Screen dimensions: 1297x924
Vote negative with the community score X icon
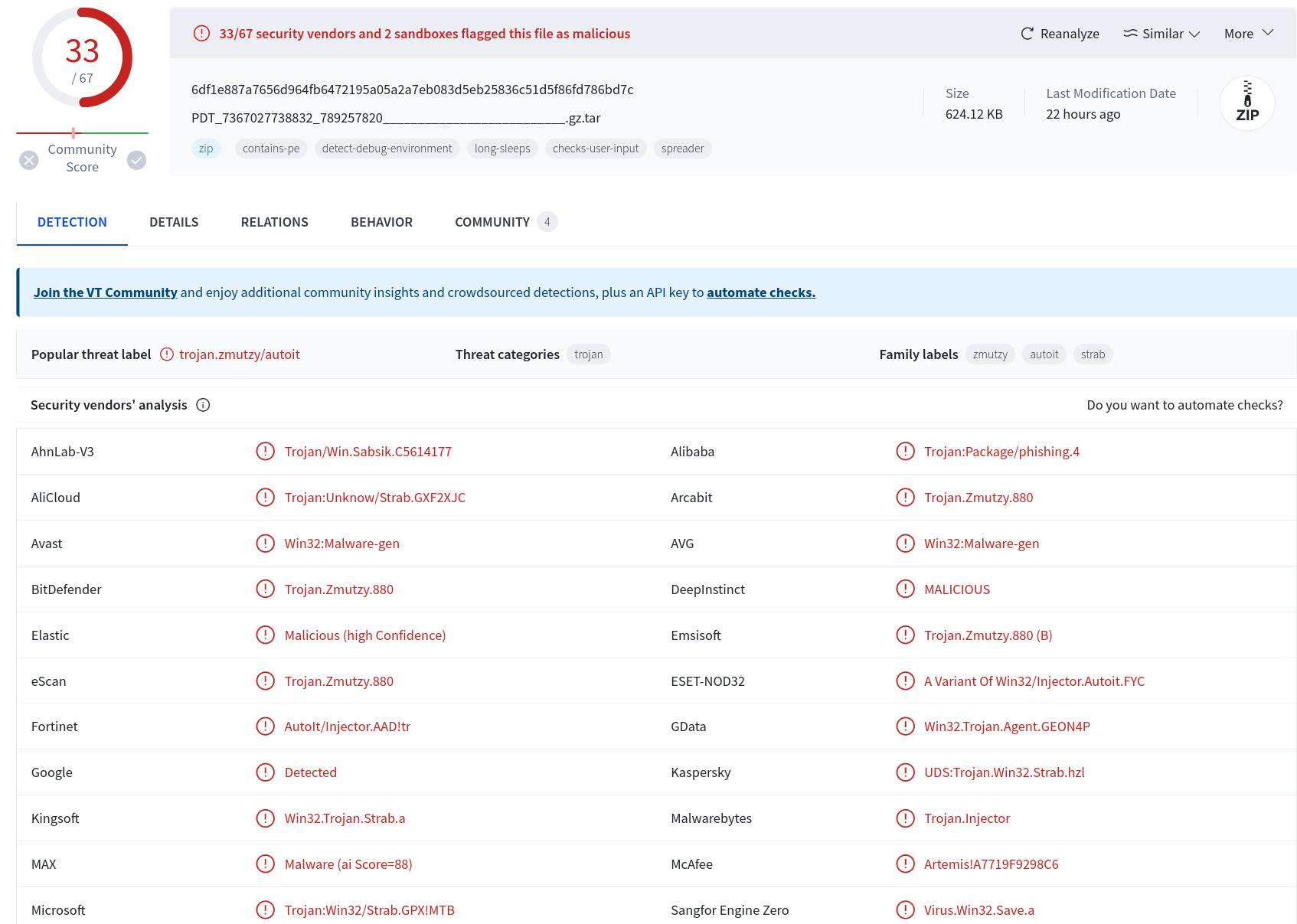coord(29,160)
